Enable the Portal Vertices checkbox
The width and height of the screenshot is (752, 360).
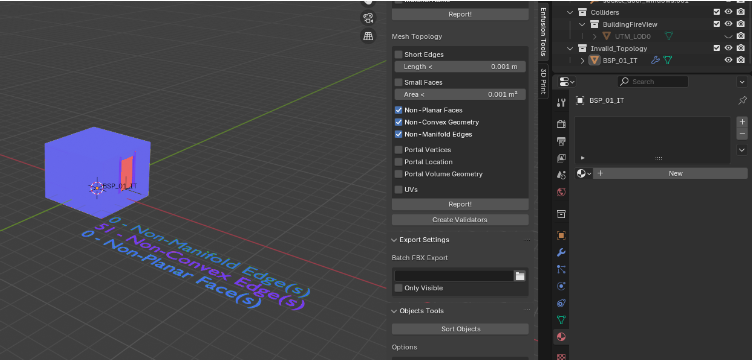click(398, 150)
